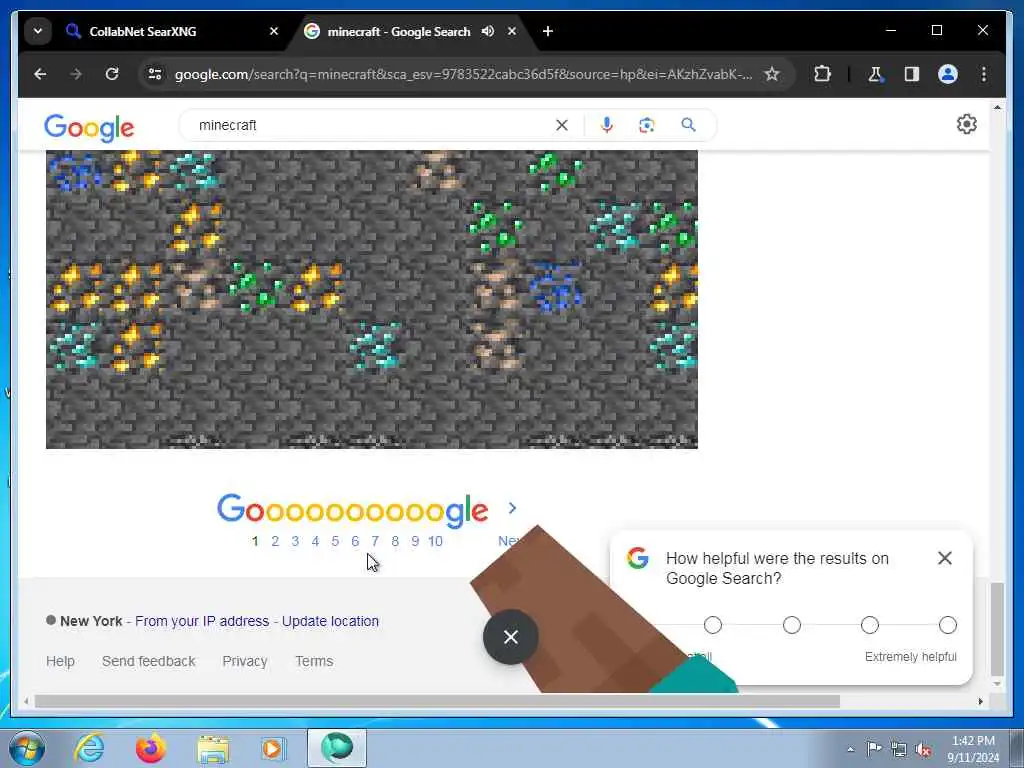Go to results page 6
The height and width of the screenshot is (768, 1024).
click(x=355, y=541)
